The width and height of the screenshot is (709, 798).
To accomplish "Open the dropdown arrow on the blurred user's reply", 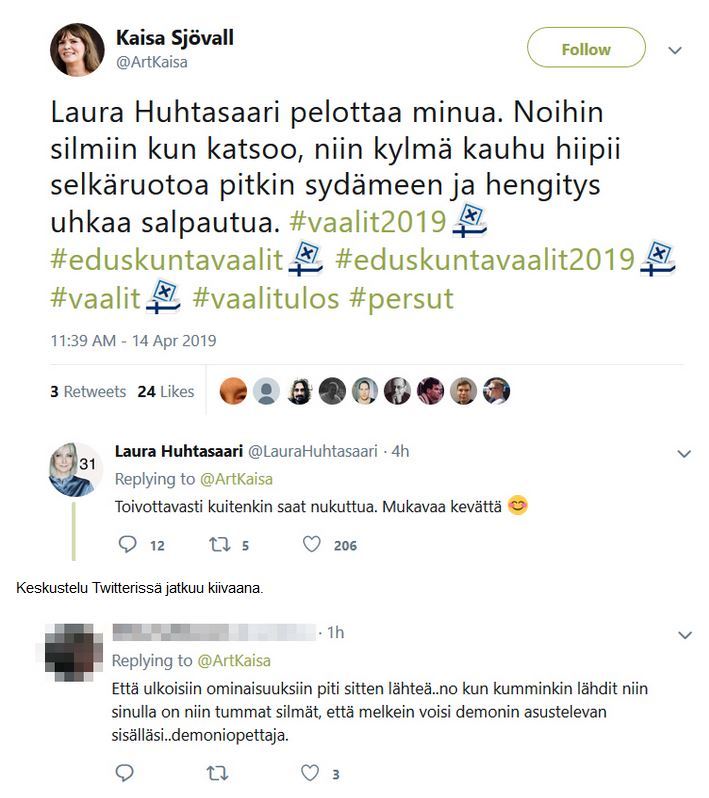I will (685, 635).
